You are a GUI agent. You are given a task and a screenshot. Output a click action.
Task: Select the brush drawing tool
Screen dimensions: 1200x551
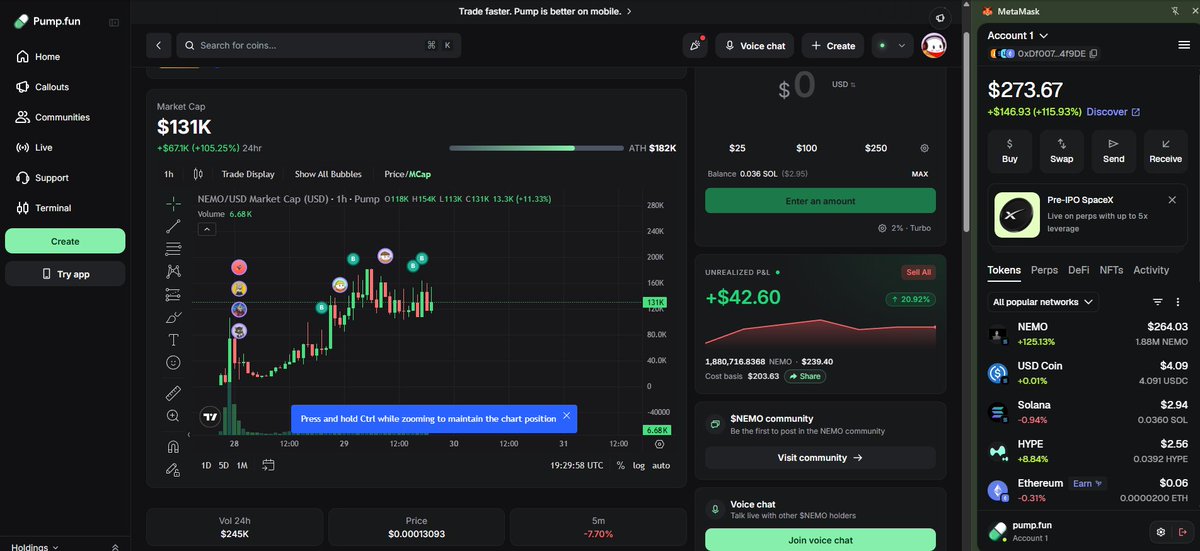click(x=173, y=318)
